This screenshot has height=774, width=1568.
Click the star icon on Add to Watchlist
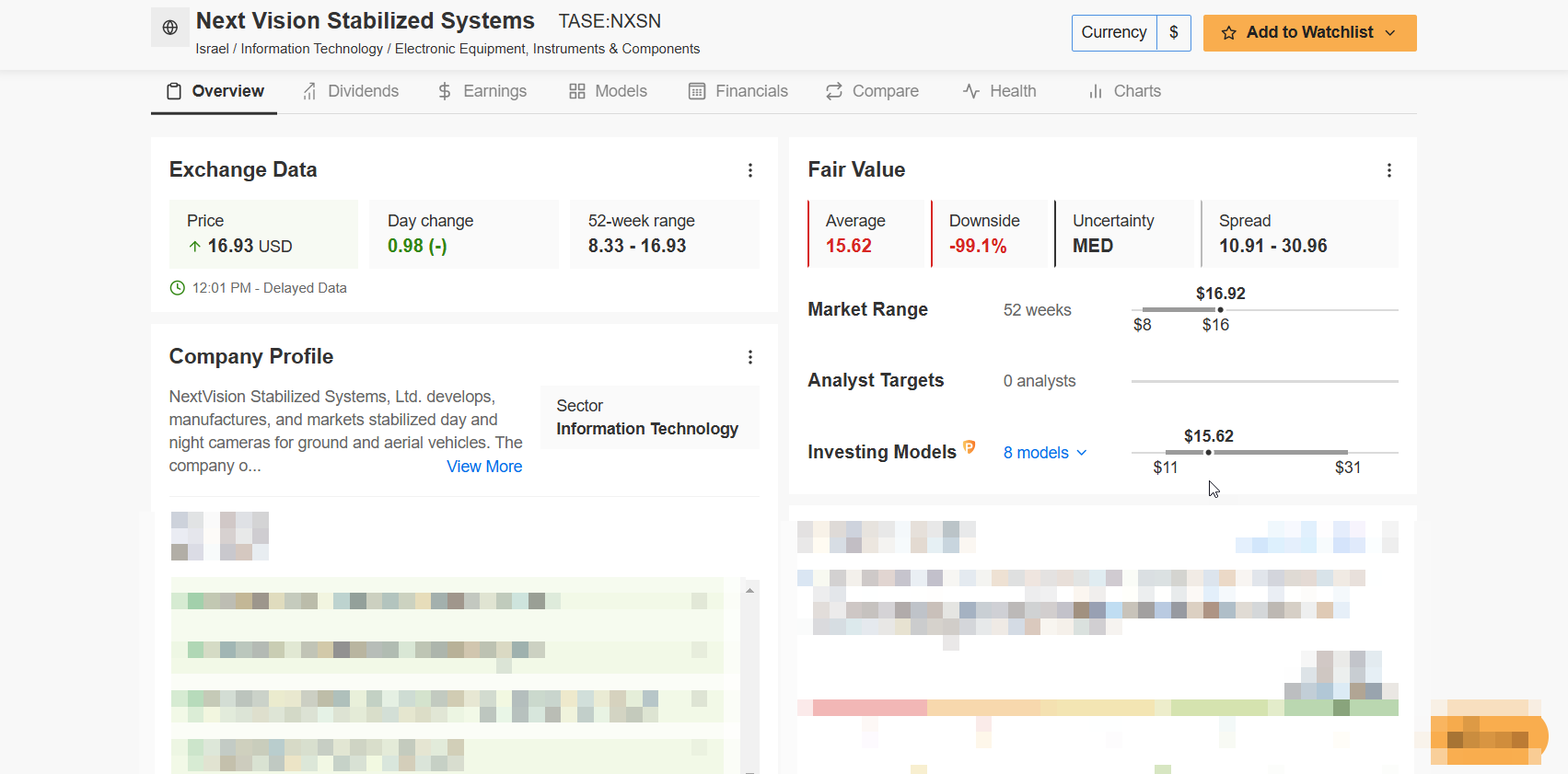1229,33
